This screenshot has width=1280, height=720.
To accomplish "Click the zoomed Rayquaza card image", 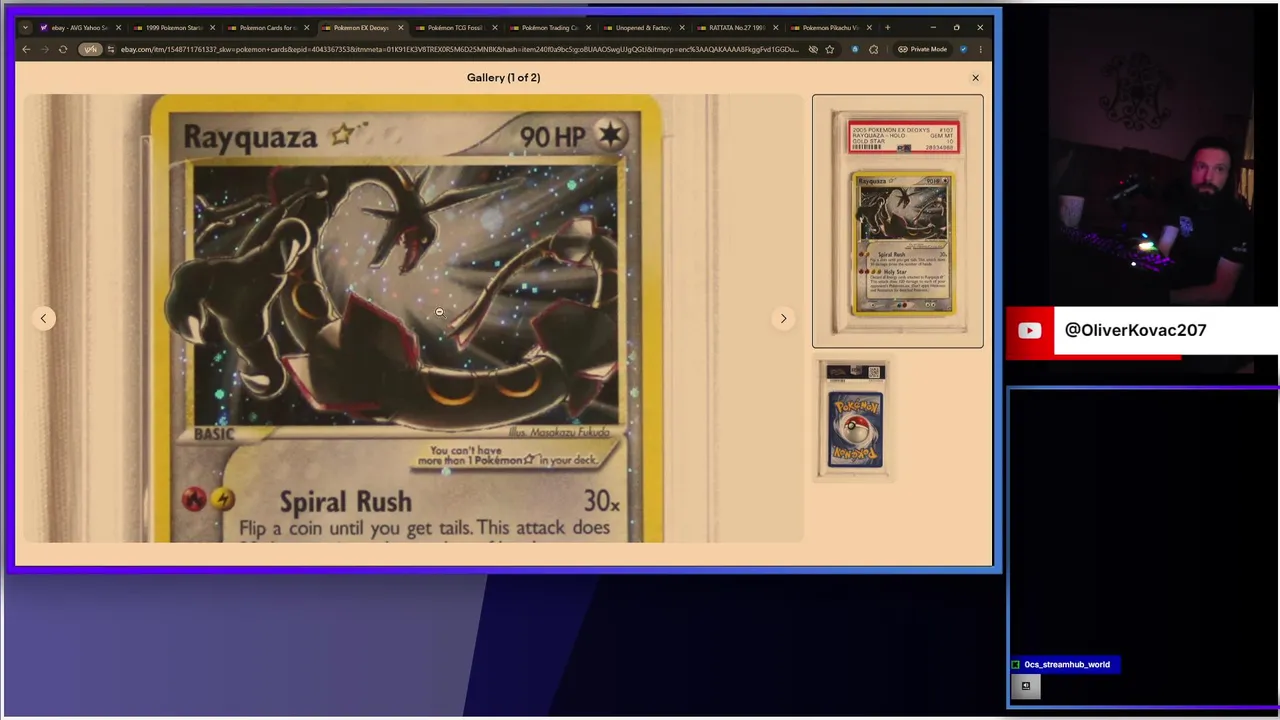I will (412, 320).
